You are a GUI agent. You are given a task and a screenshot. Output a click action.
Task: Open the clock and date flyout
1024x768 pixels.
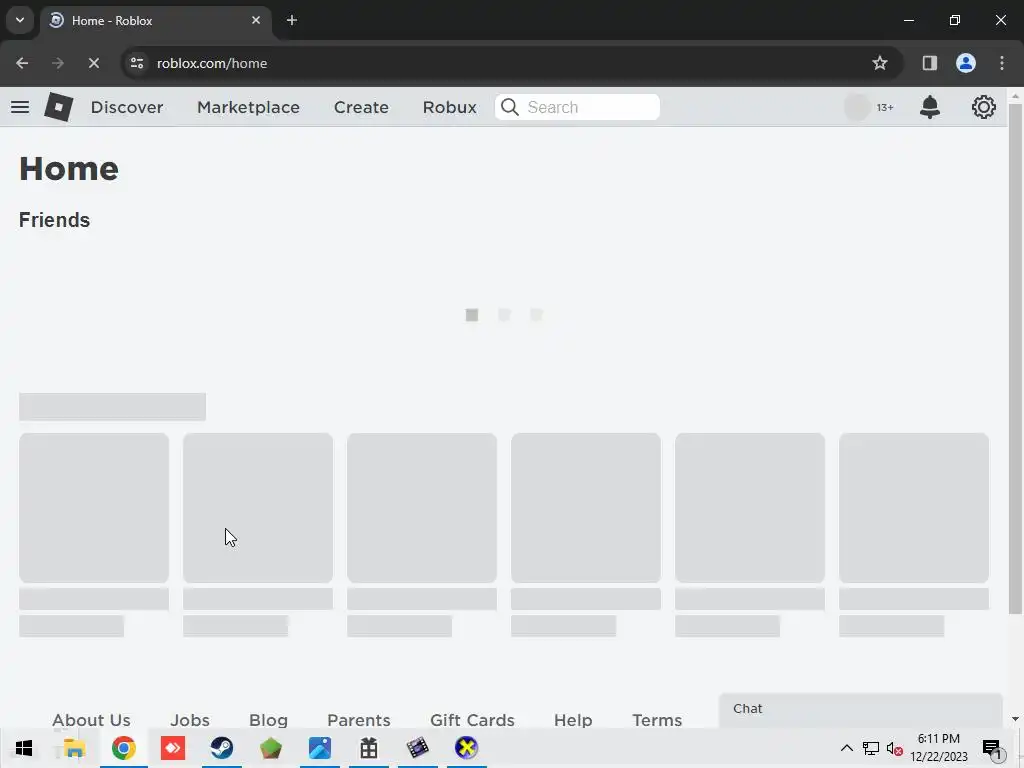939,748
